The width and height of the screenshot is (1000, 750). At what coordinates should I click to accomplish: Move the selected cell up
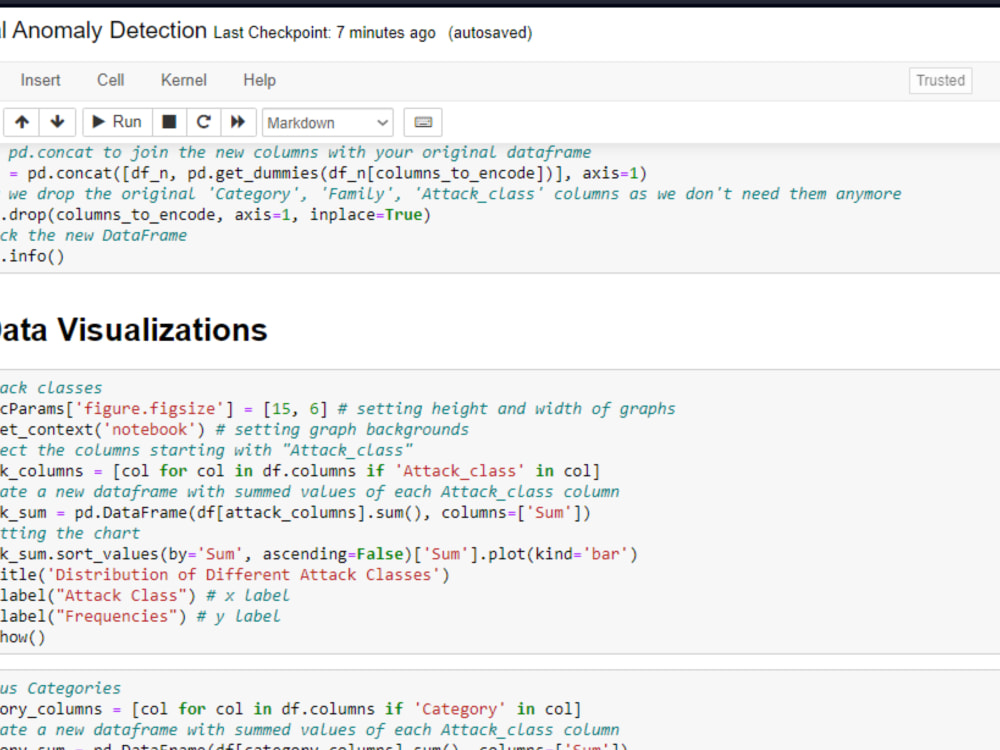click(21, 121)
